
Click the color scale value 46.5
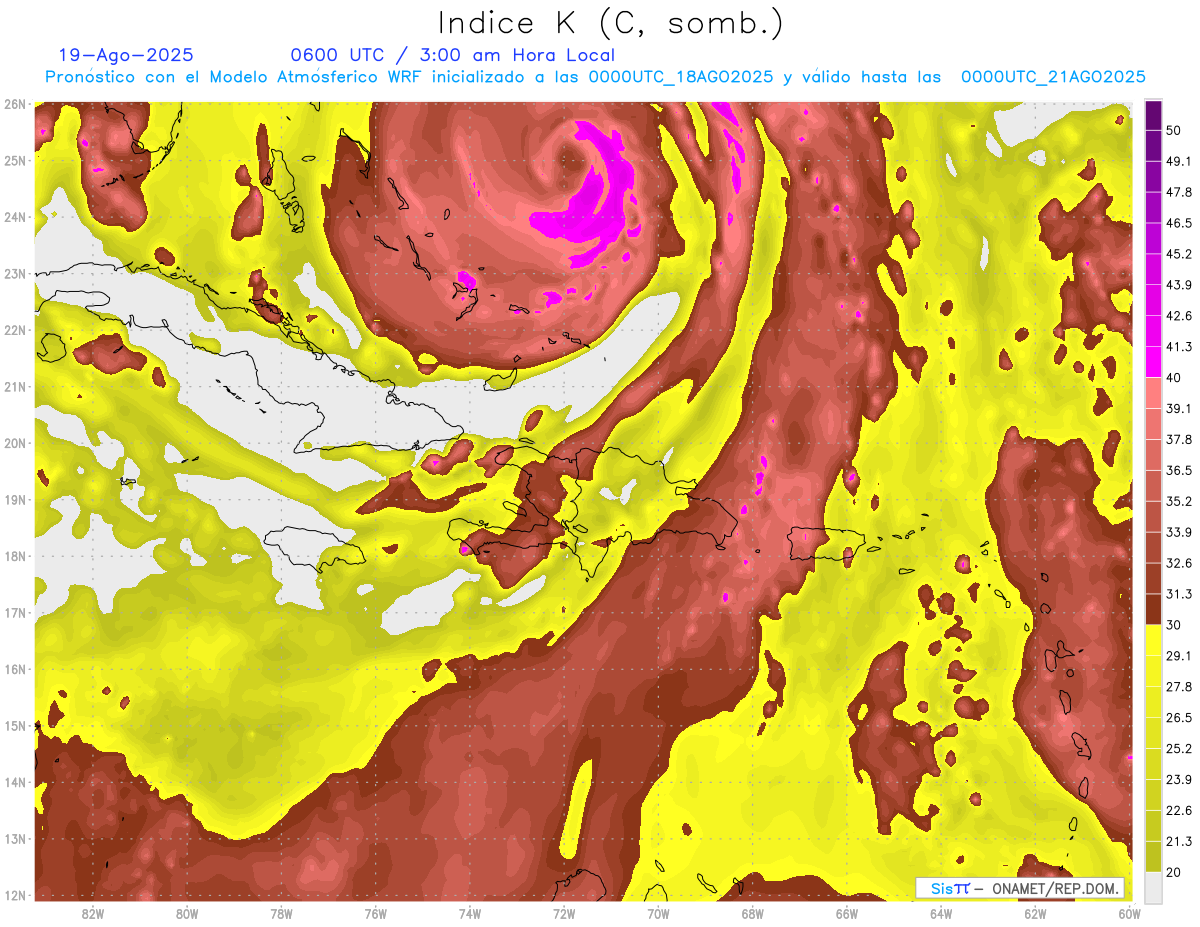1179,223
